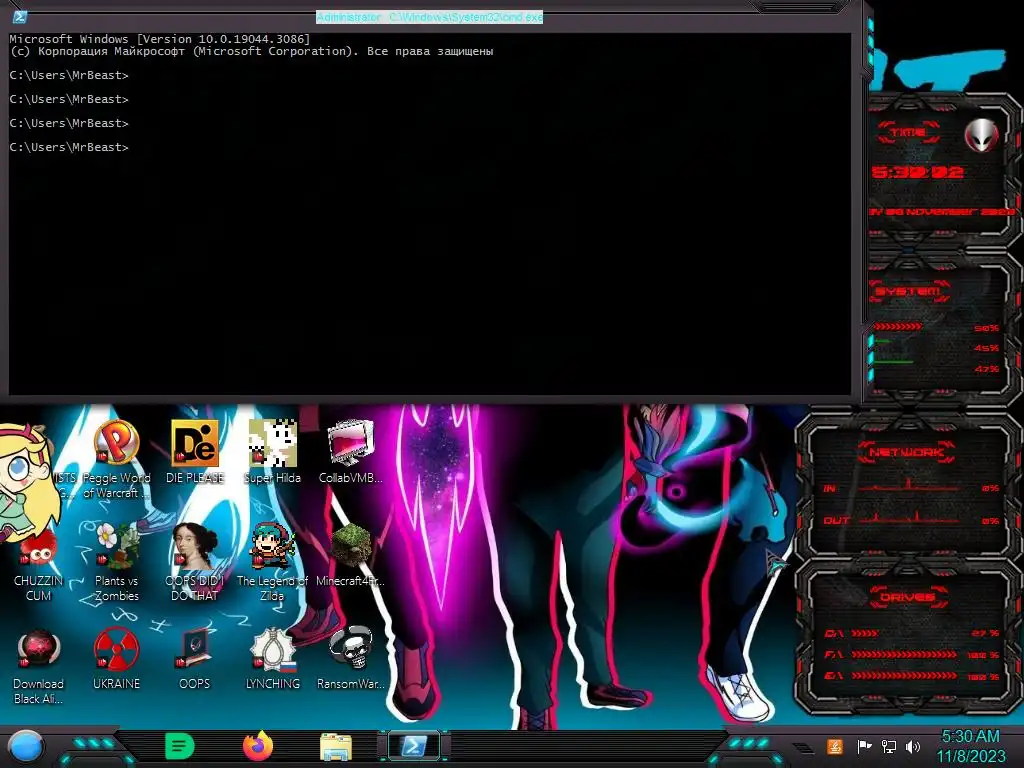The height and width of the screenshot is (768, 1024).
Task: Select OOPS DID I DO THAT icon
Action: point(195,562)
